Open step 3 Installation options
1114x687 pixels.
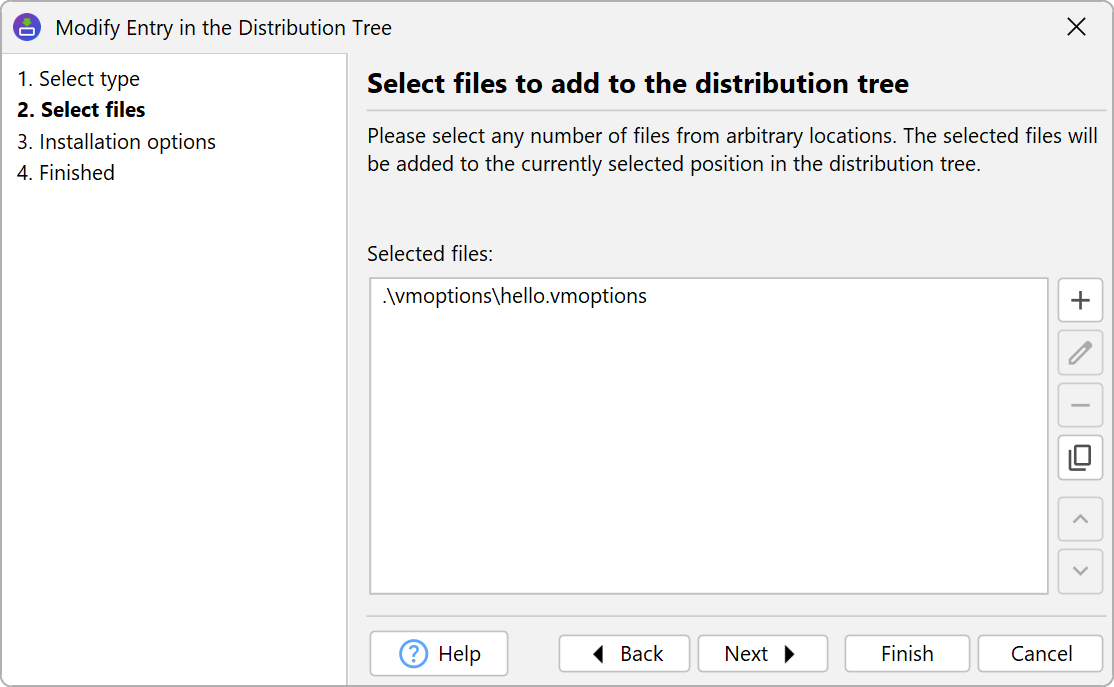[x=117, y=142]
